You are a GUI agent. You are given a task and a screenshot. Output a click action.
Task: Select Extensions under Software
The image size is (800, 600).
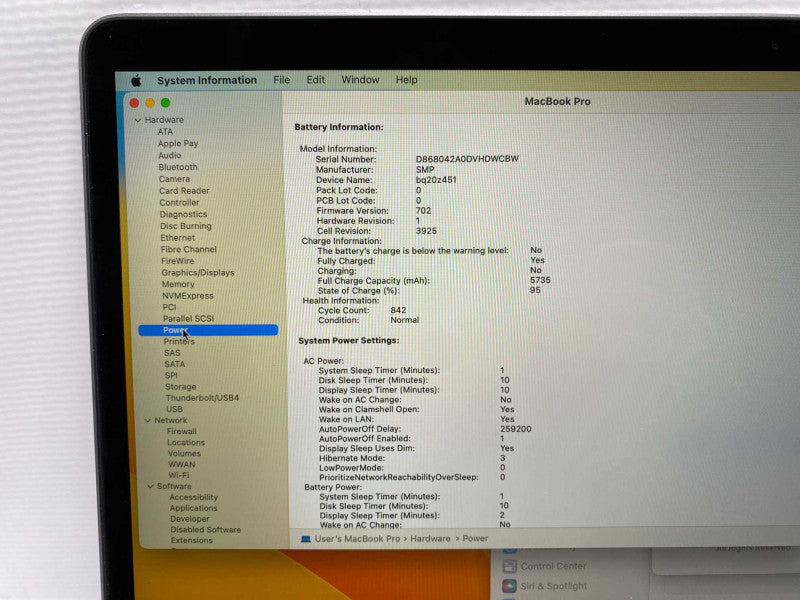point(191,540)
